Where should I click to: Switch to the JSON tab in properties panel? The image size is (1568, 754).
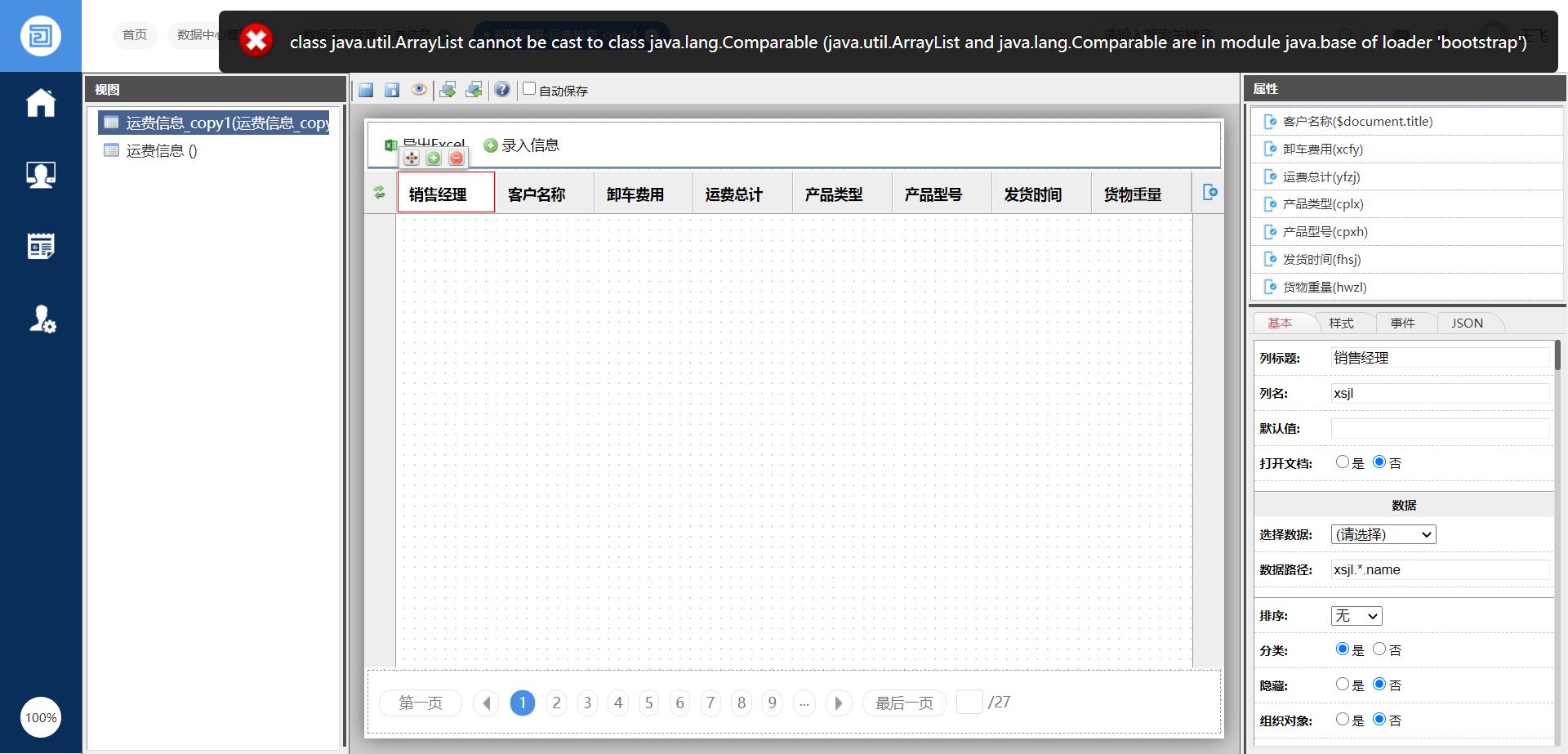pyautogui.click(x=1468, y=323)
